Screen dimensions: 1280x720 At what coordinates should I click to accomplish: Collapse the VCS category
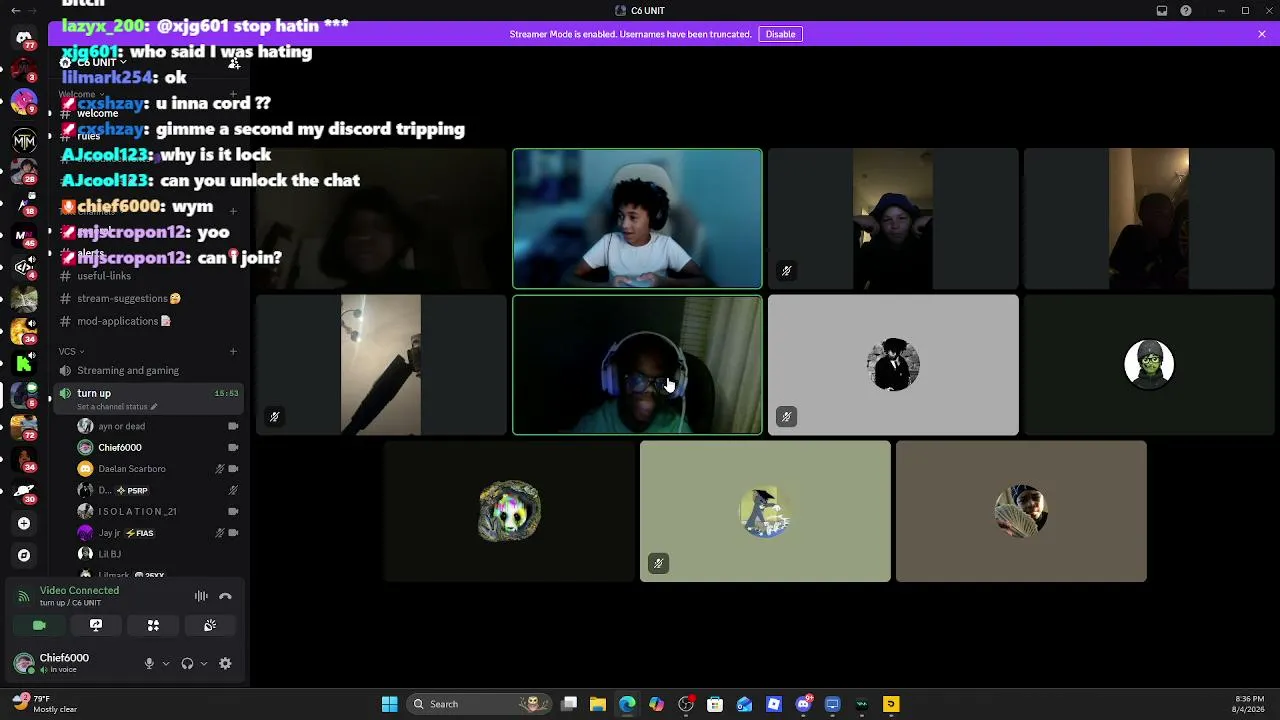pyautogui.click(x=71, y=351)
